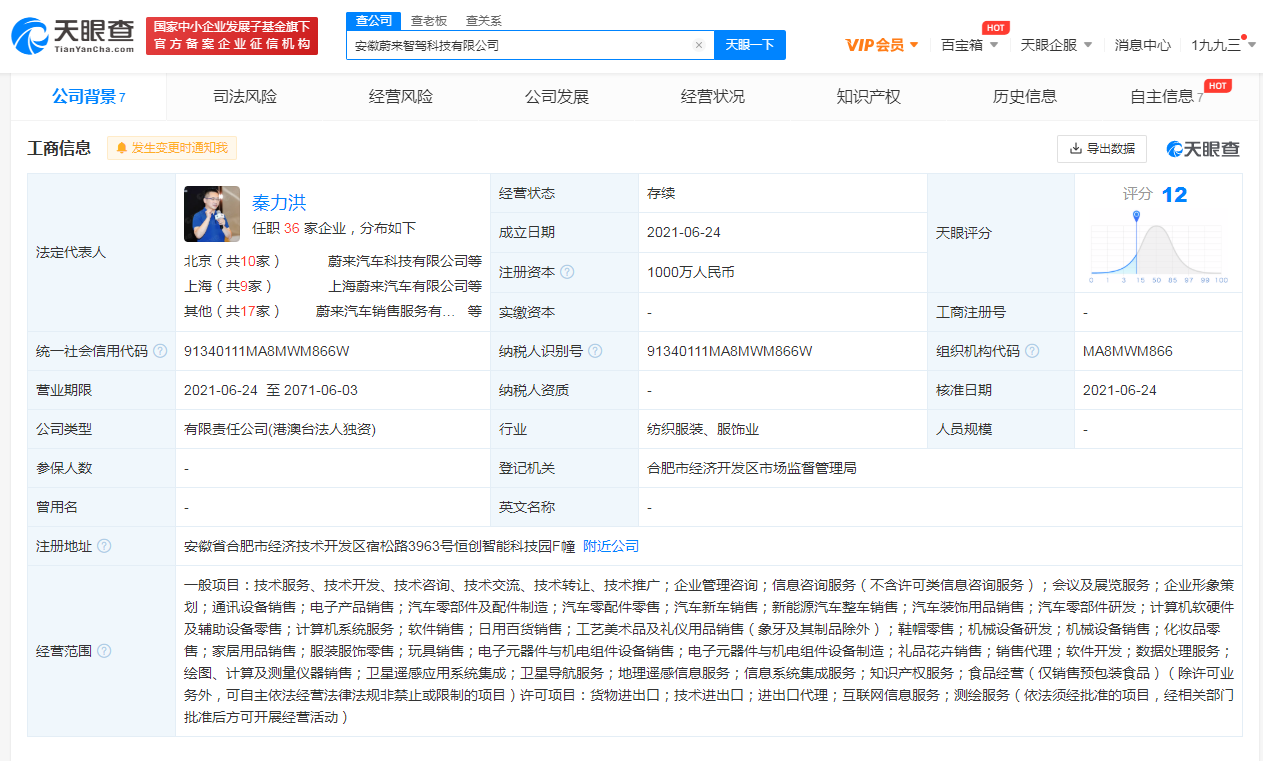The image size is (1263, 761).
Task: Expand the 天眼企服 dropdown
Action: 1056,45
